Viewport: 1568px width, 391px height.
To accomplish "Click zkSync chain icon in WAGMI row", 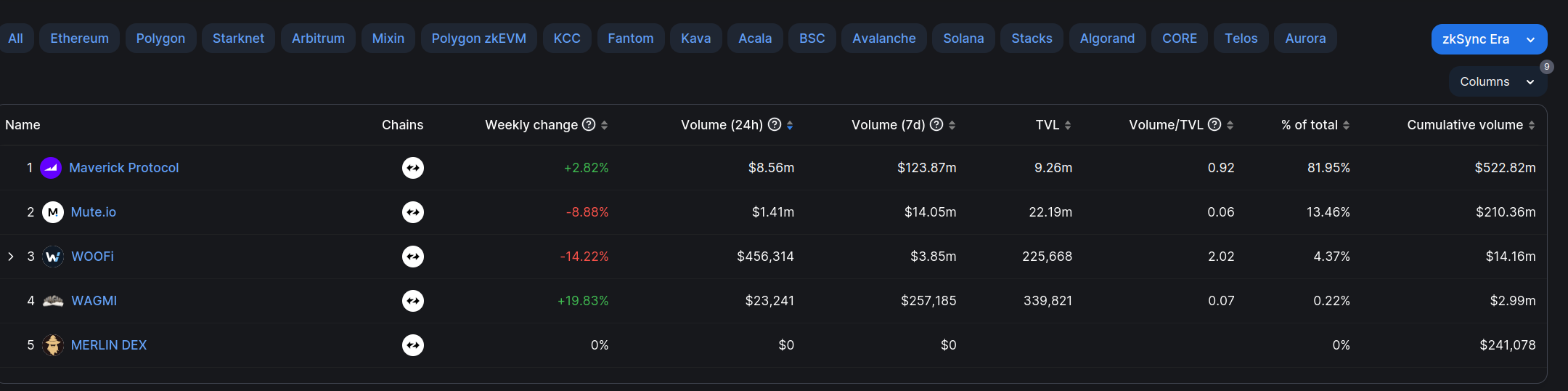I will point(413,301).
